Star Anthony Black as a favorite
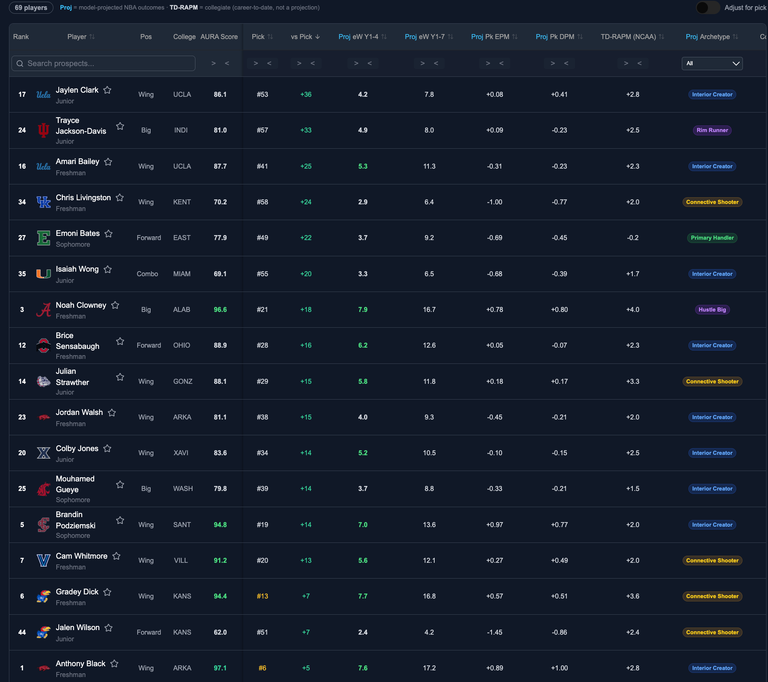Screen dimensions: 768x682 114,664
